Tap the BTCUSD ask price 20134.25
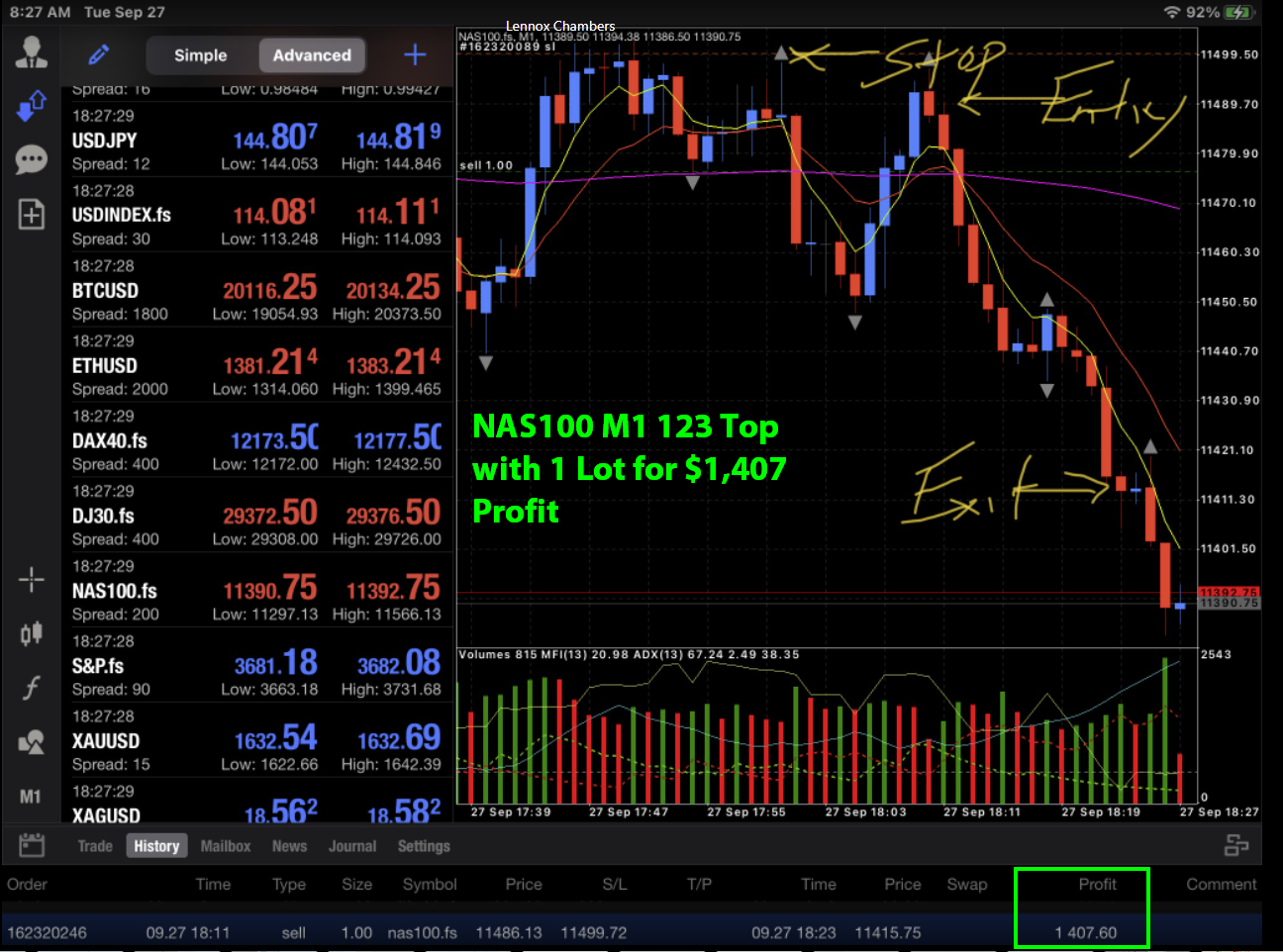 coord(393,288)
